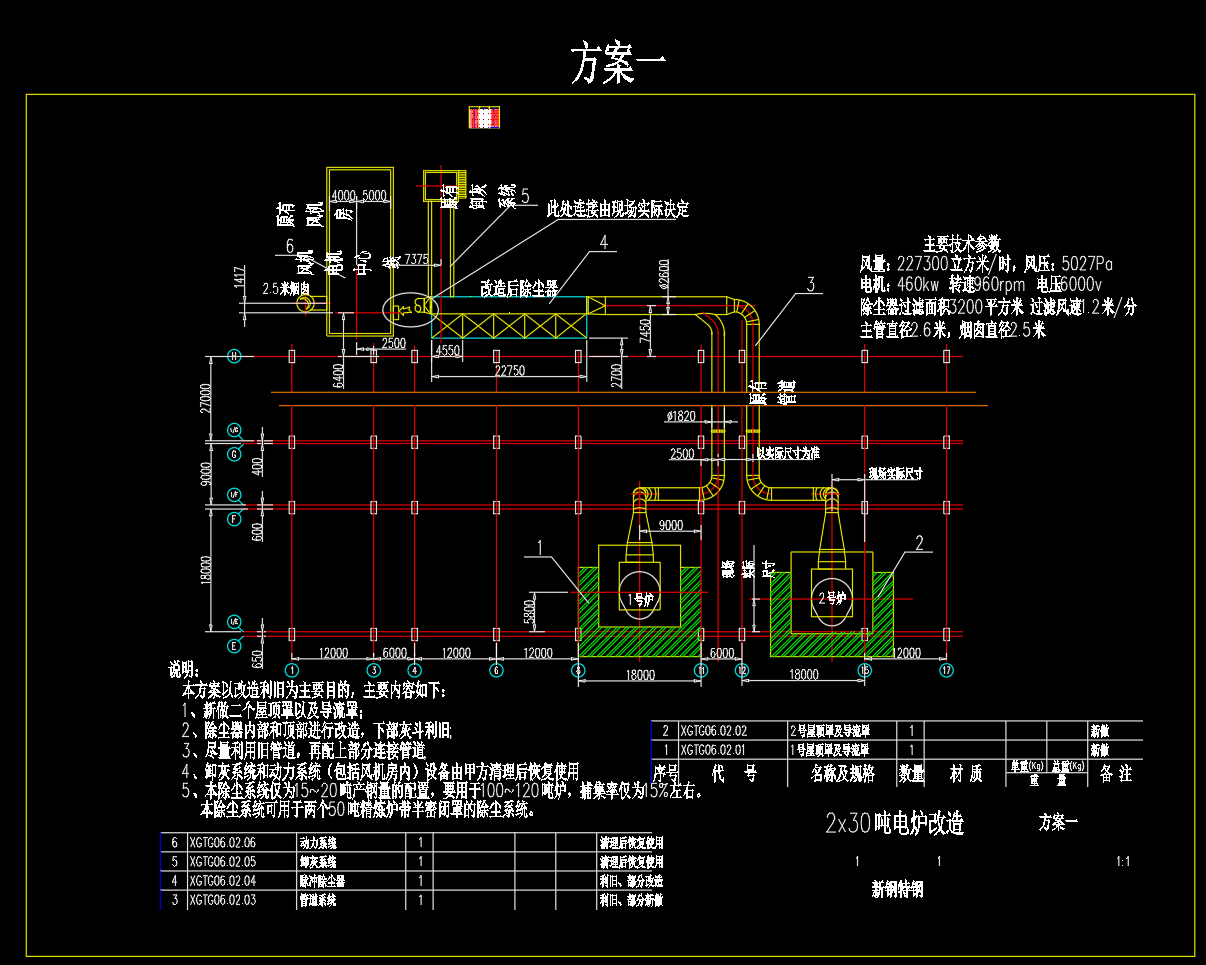Click the XGTG06.02.01 table cell
This screenshot has width=1206, height=965.
tap(713, 749)
